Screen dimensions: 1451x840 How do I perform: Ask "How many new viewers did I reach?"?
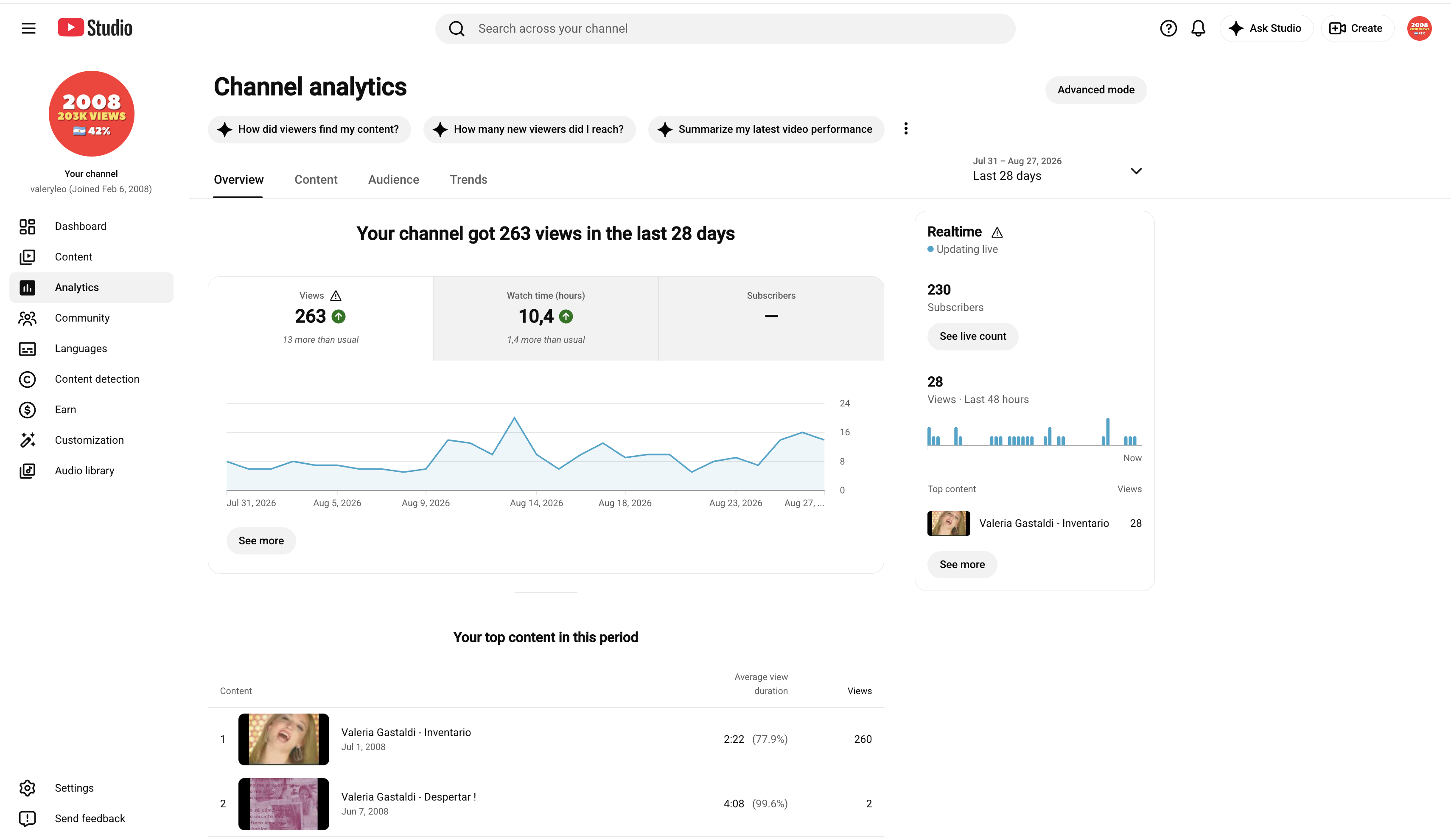(529, 129)
